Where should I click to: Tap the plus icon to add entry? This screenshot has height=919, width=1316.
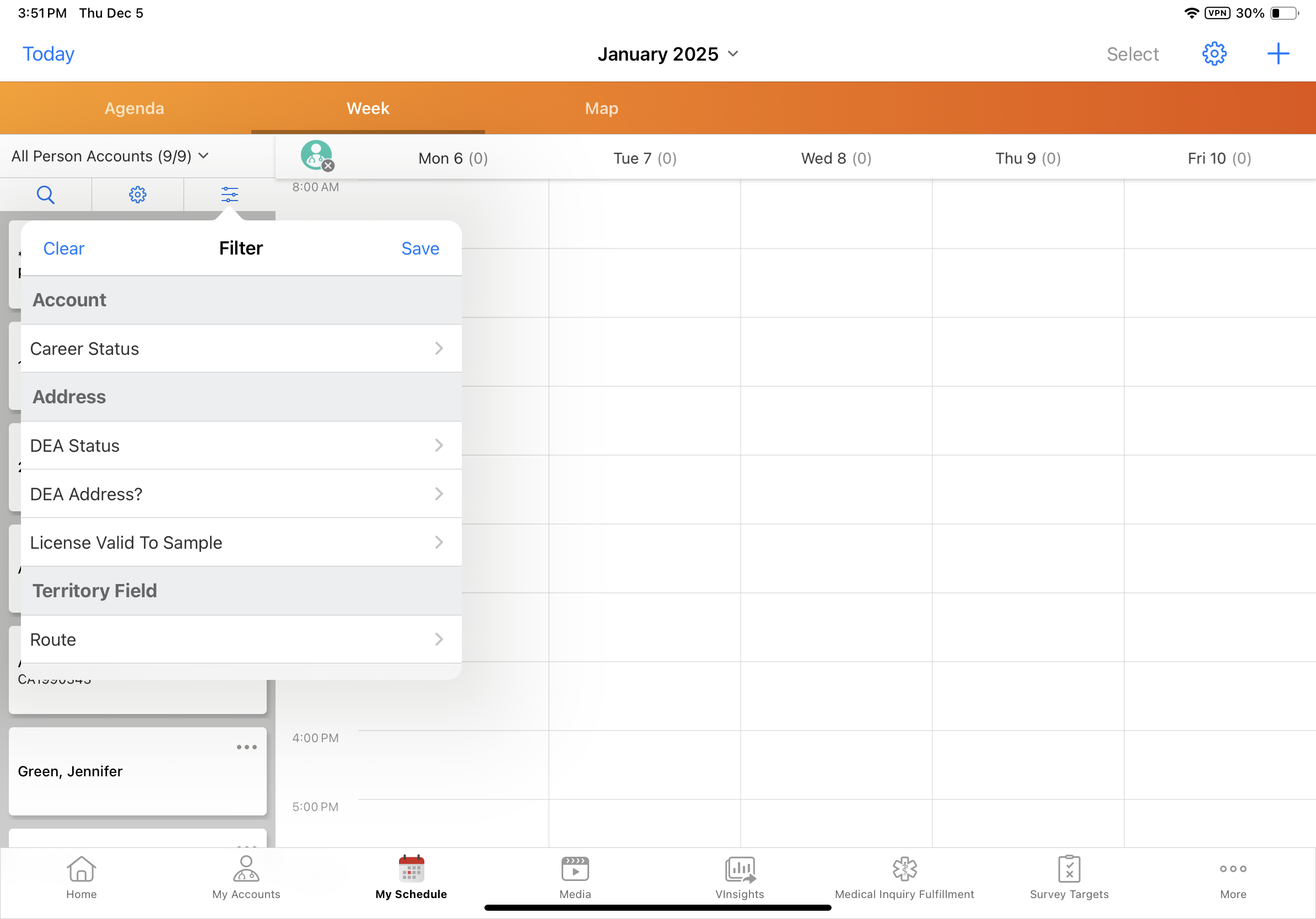pos(1277,54)
